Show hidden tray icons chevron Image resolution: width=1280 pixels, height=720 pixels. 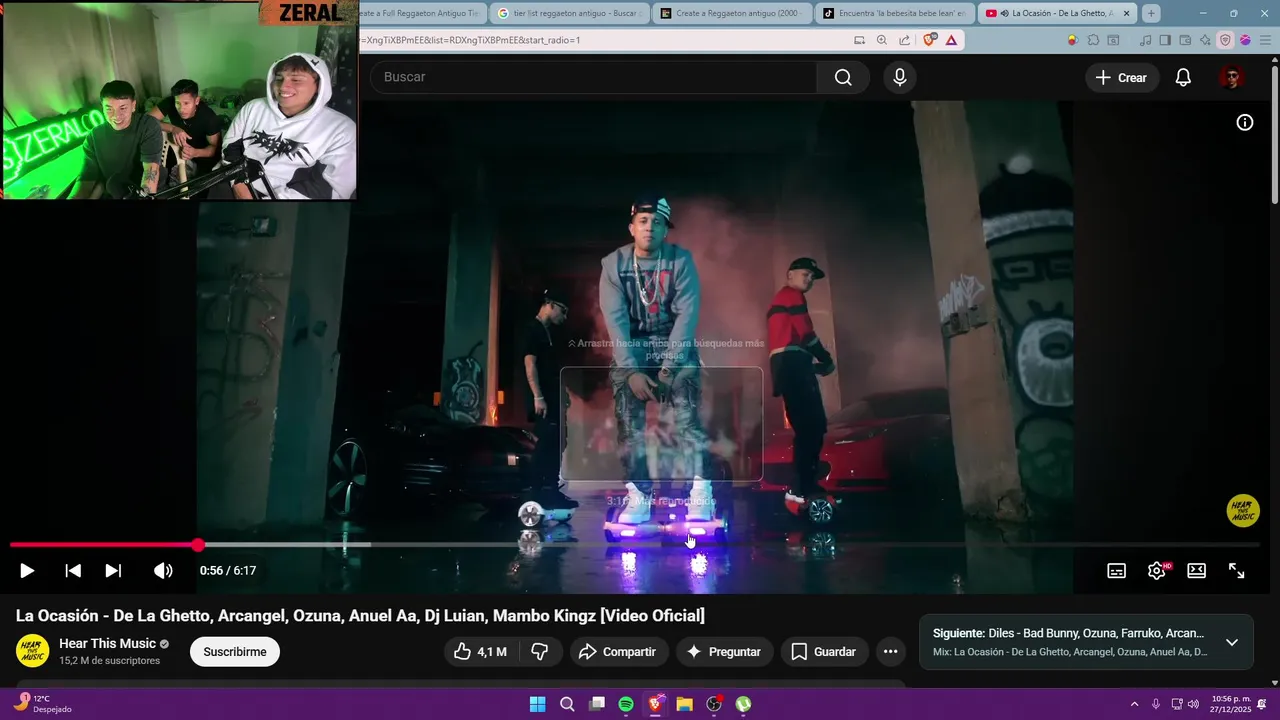1134,704
